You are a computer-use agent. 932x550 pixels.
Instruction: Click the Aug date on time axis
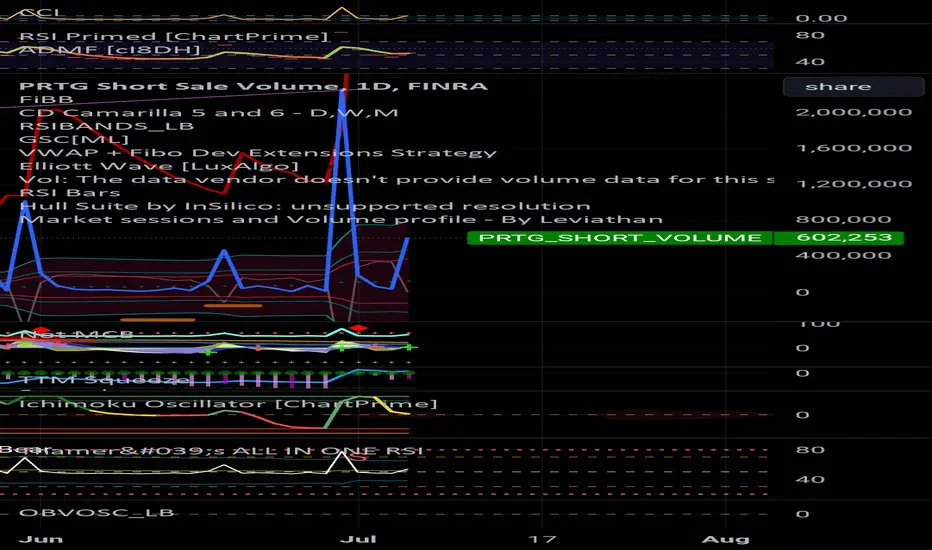click(x=725, y=539)
